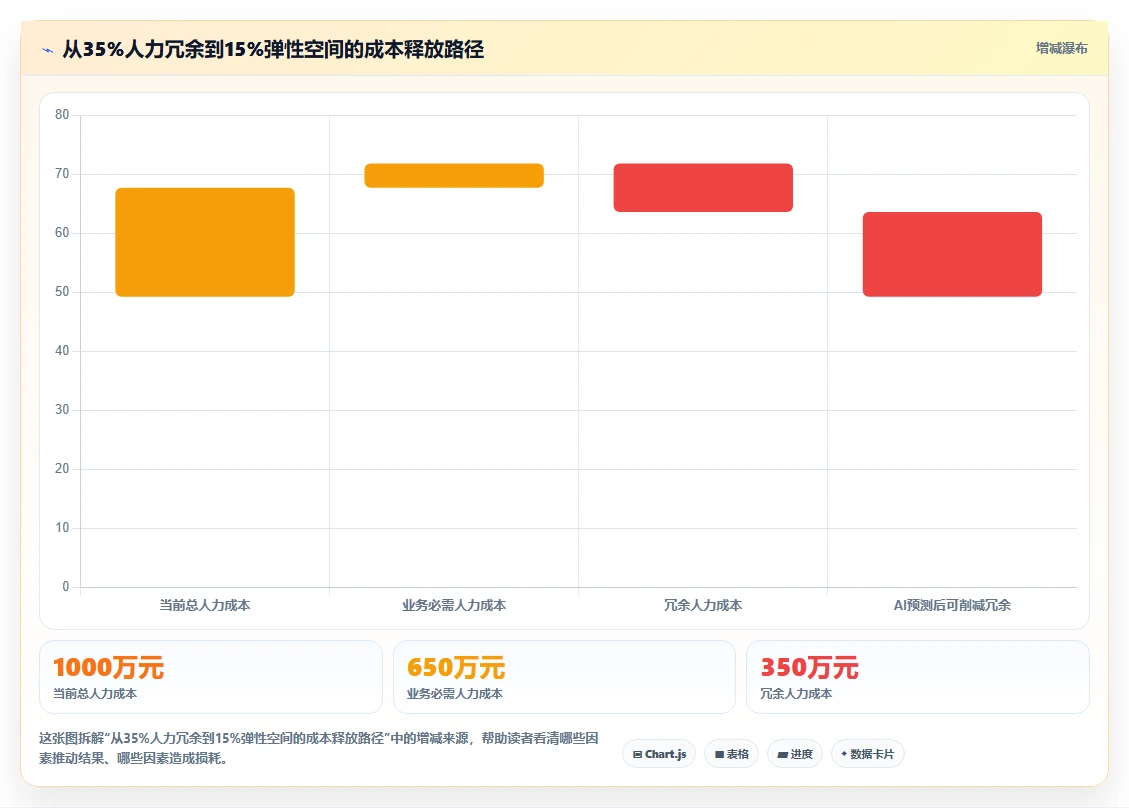Click the 表格 tag chip

[x=732, y=754]
